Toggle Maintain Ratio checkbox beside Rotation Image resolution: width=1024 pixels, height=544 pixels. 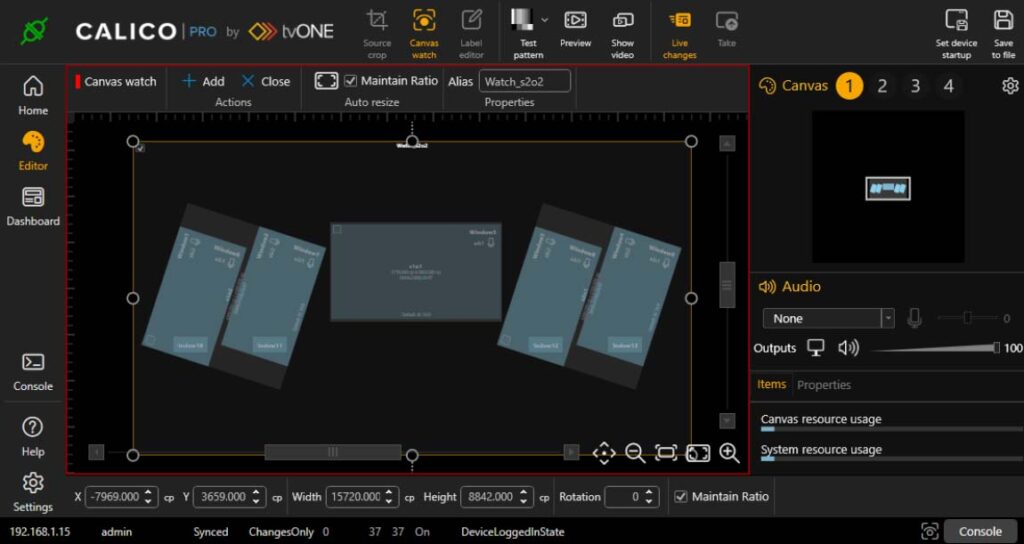pyautogui.click(x=681, y=497)
